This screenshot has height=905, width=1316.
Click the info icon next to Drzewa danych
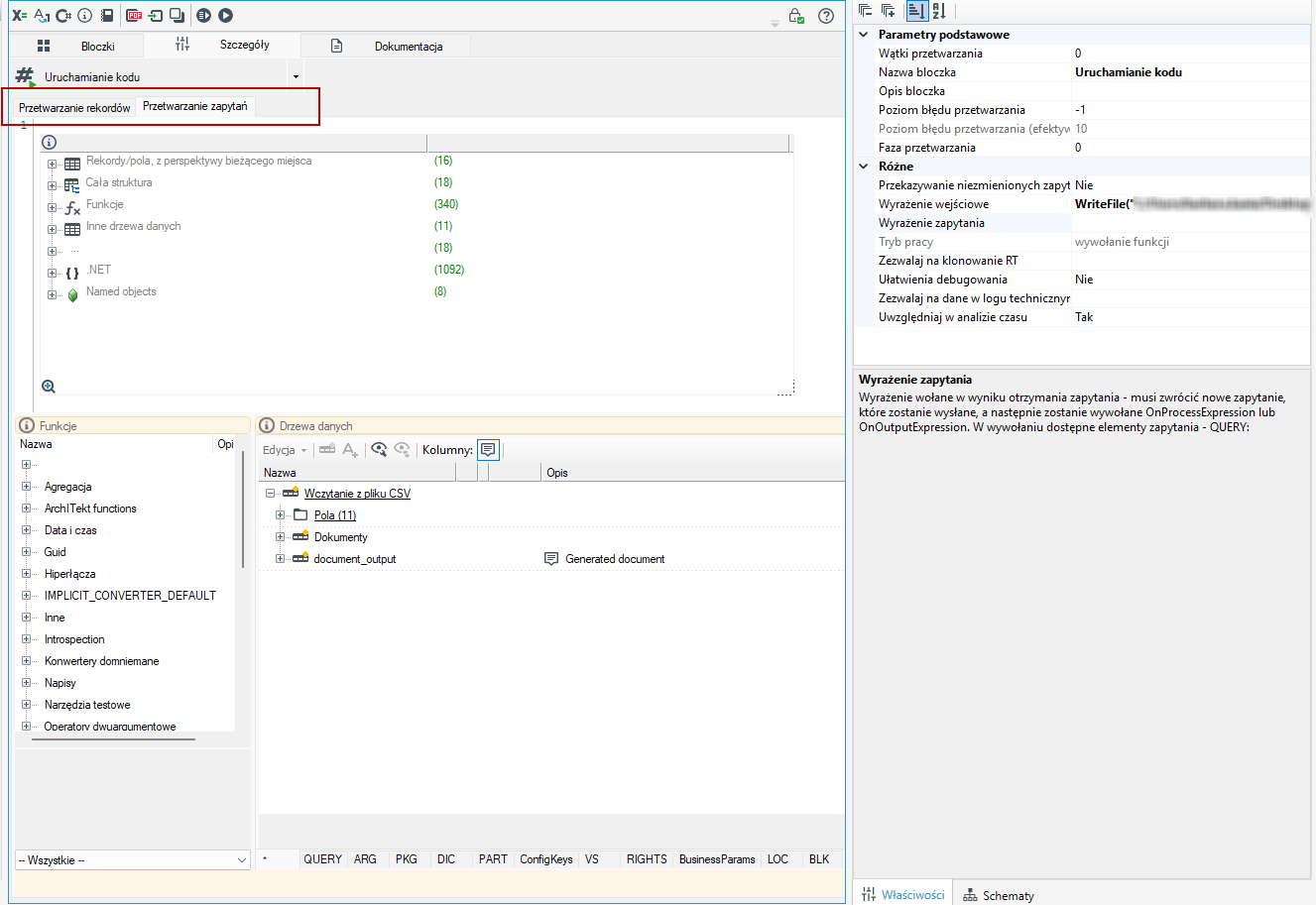tap(267, 425)
